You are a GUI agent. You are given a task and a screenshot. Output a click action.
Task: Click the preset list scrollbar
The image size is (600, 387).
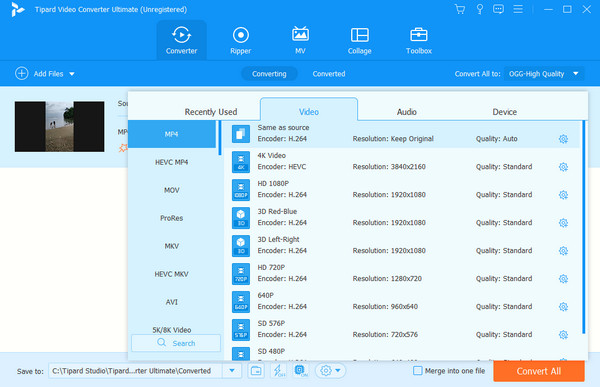(584, 227)
